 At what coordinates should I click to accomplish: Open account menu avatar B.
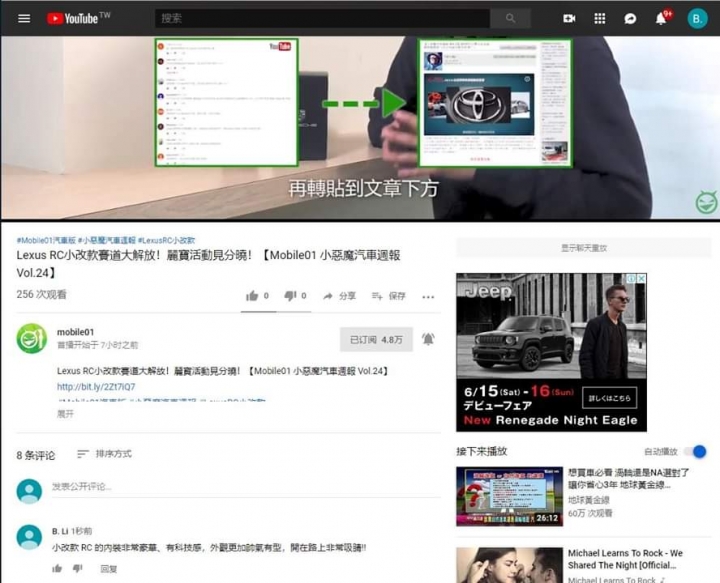[697, 18]
